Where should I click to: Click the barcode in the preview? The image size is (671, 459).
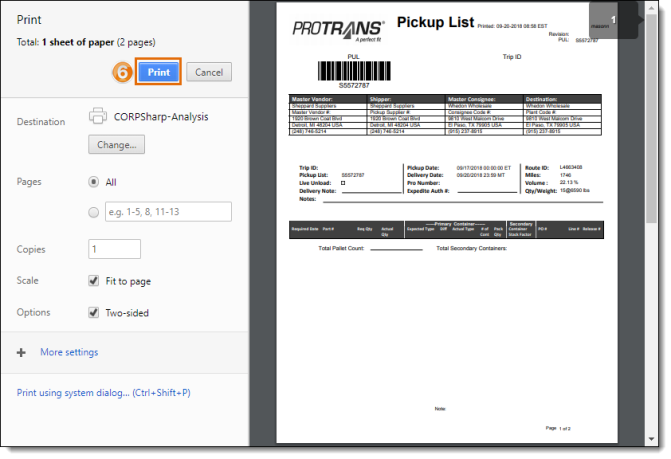pos(353,72)
